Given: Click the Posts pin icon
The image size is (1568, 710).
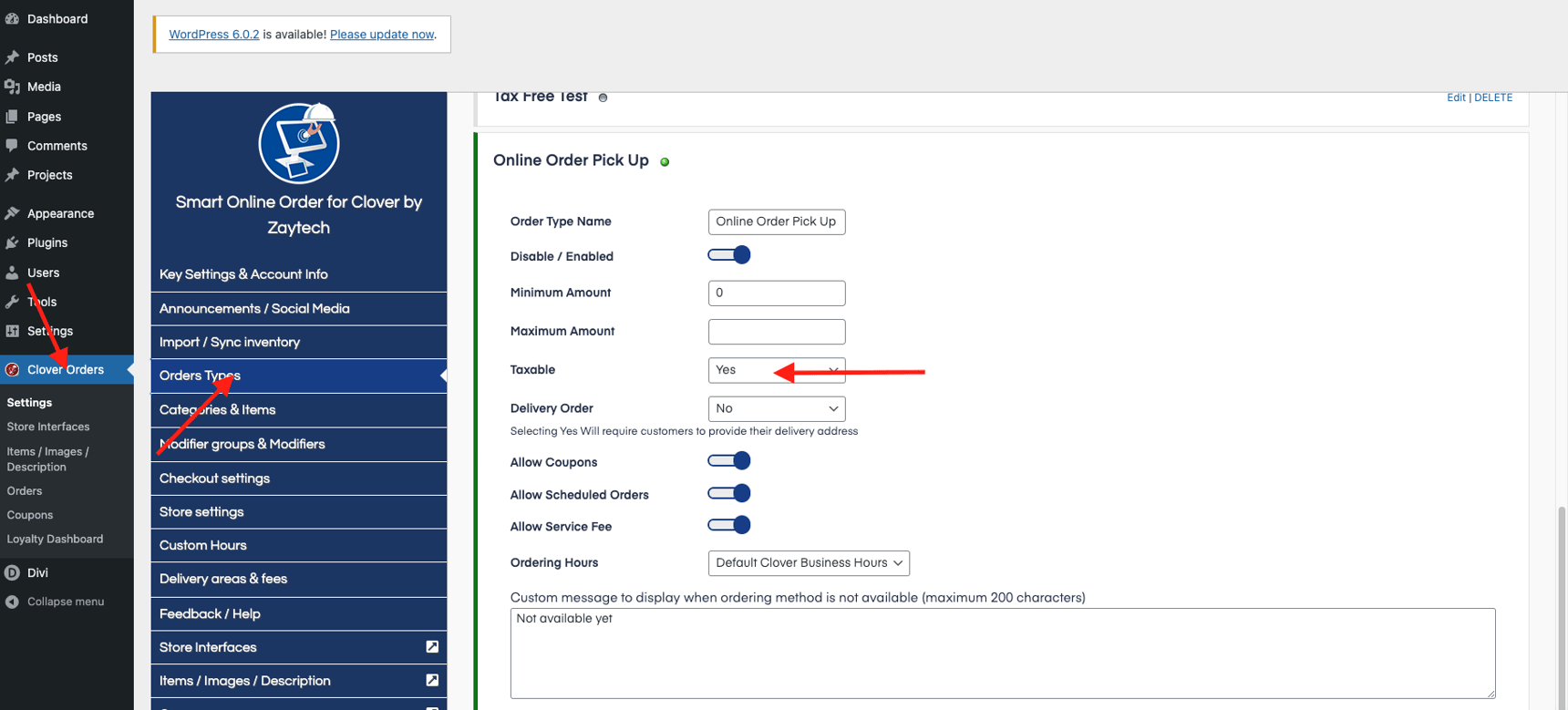Looking at the screenshot, I should pyautogui.click(x=12, y=57).
